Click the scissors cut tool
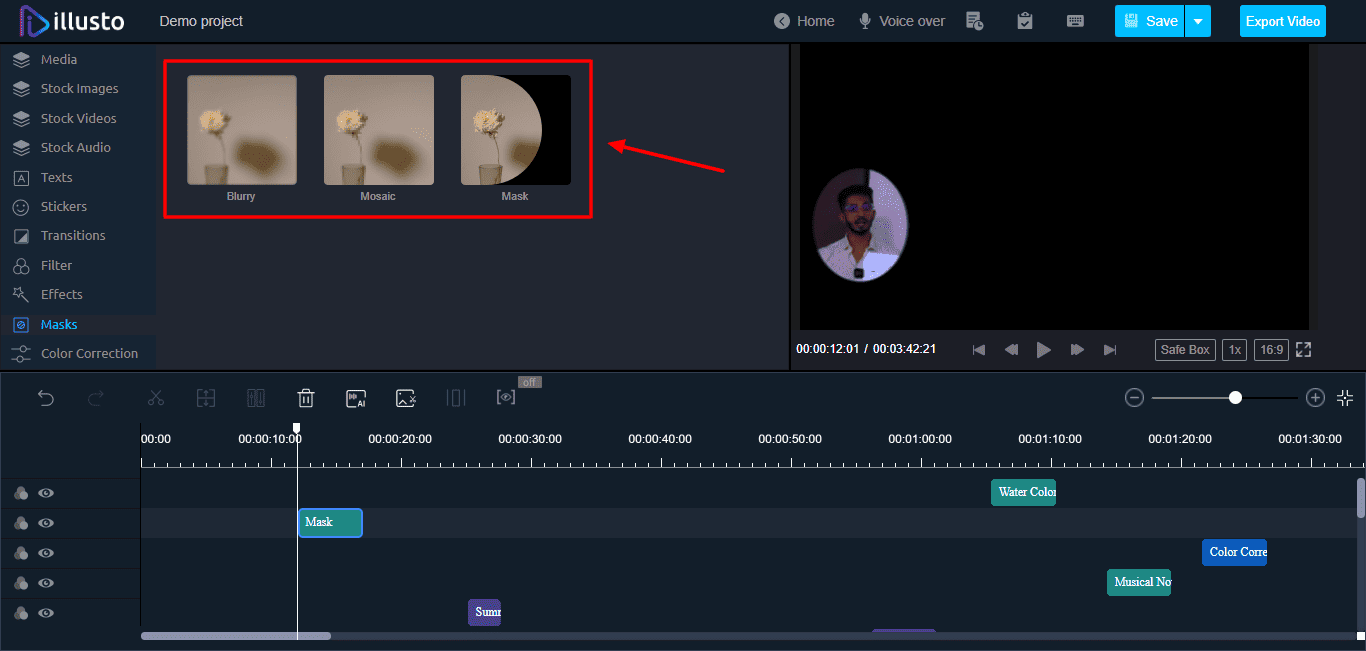This screenshot has width=1366, height=651. (x=155, y=398)
